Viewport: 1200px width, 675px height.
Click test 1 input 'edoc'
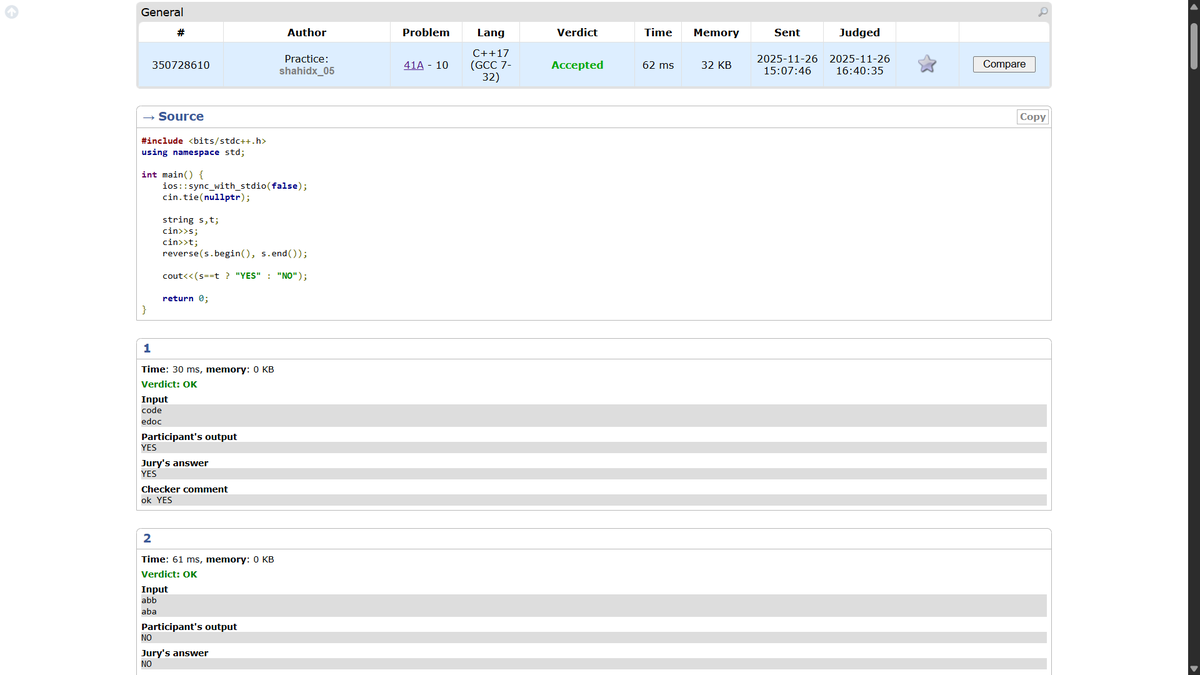click(x=152, y=421)
